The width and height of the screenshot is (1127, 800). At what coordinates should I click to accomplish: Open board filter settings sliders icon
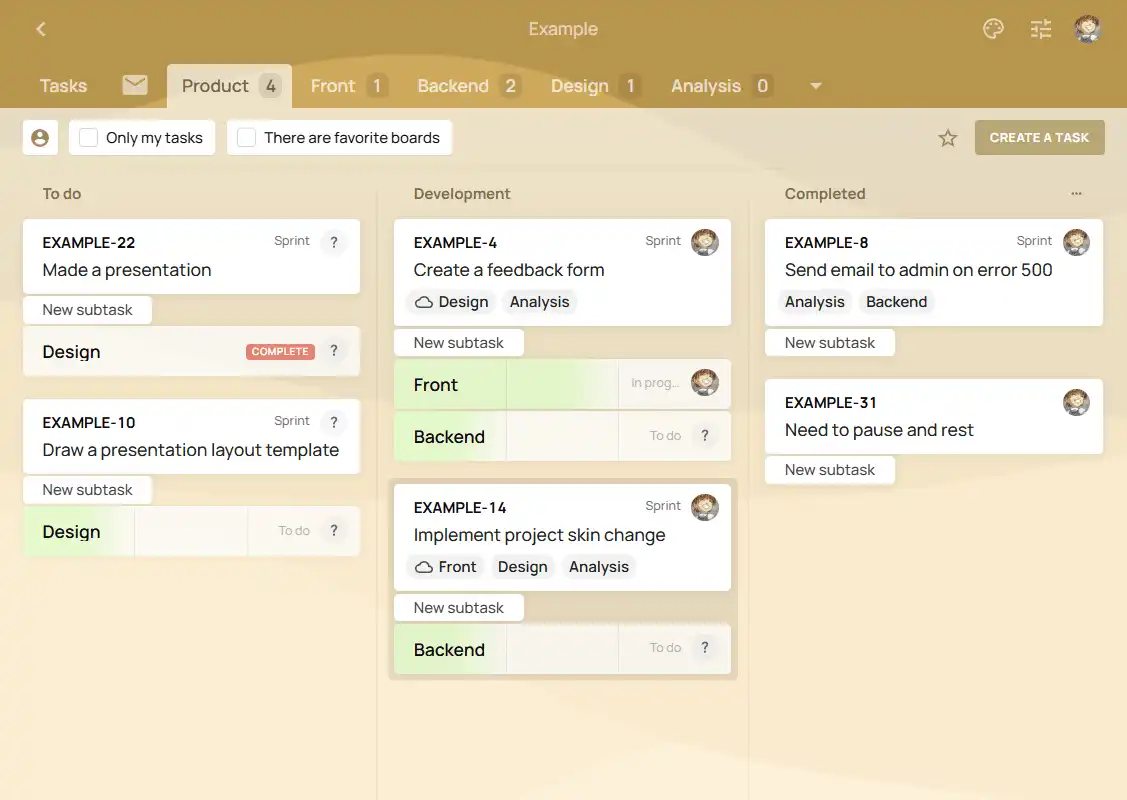click(x=1041, y=29)
